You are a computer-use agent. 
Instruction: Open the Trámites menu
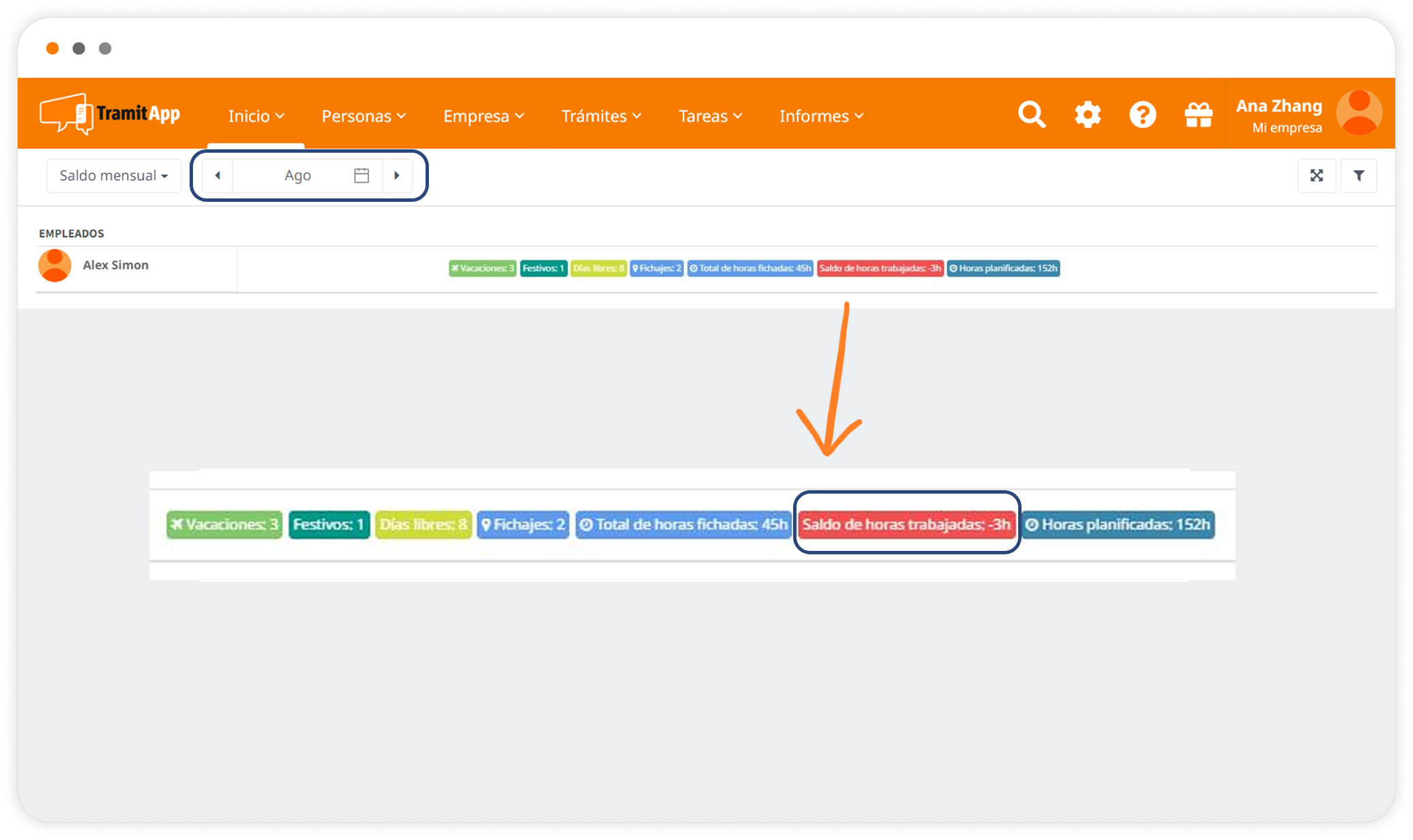pyautogui.click(x=601, y=117)
